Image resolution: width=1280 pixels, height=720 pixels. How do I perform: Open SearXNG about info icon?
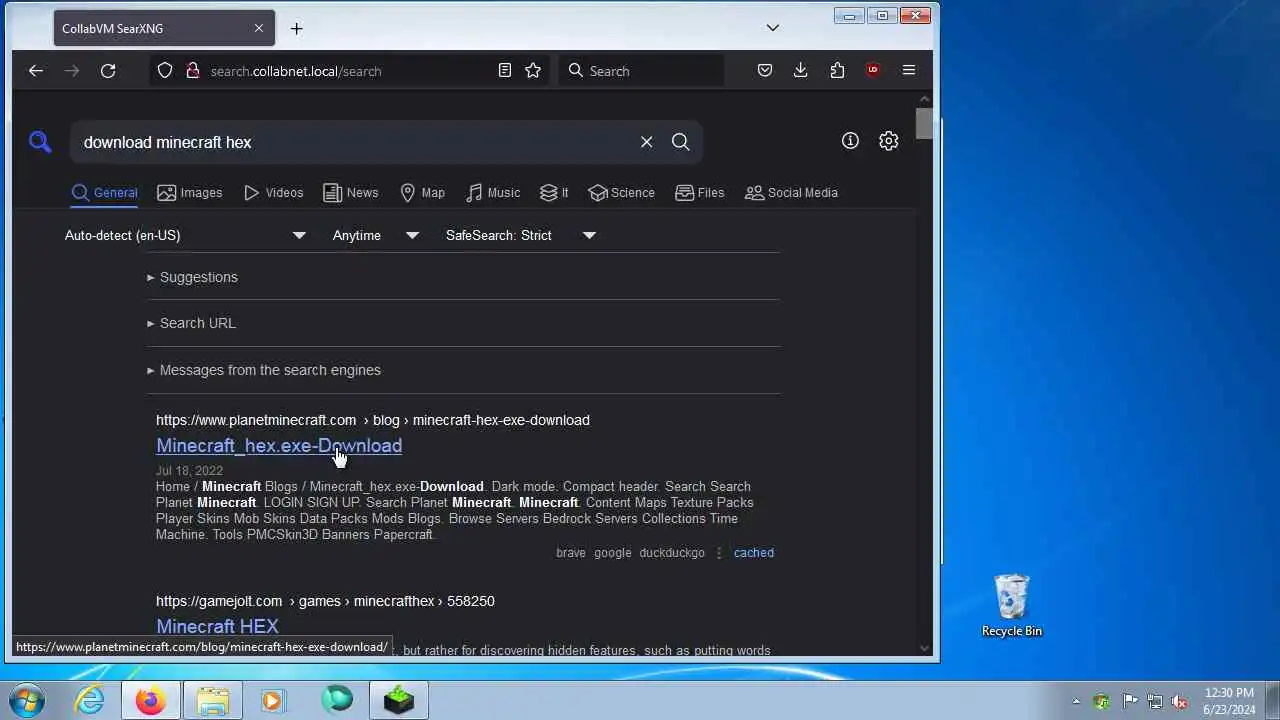(850, 141)
